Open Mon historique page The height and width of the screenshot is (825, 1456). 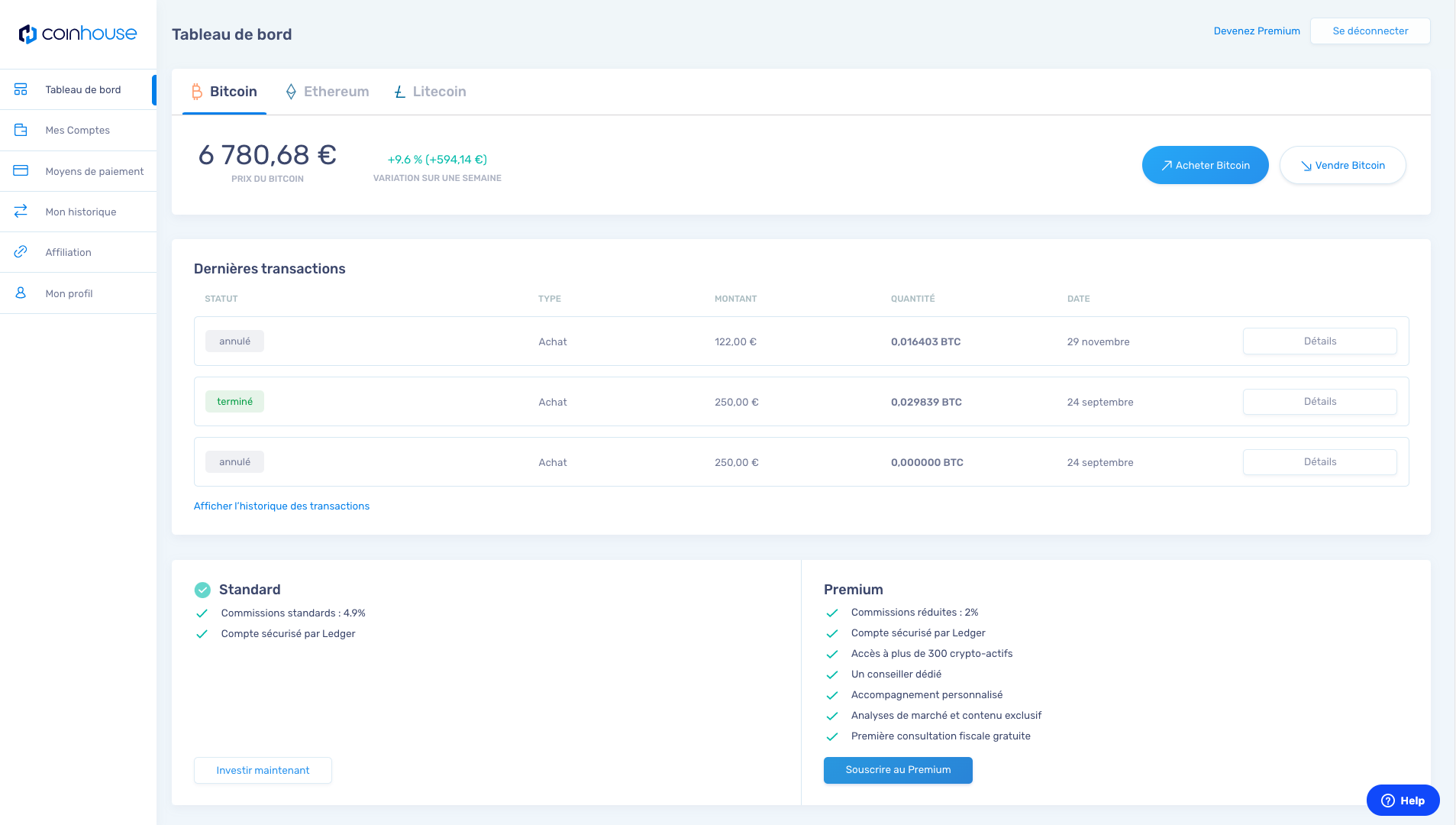point(78,212)
